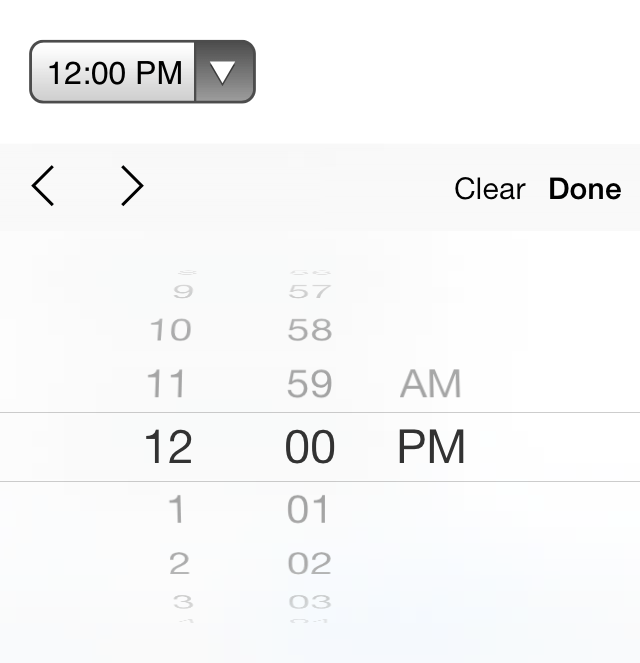The width and height of the screenshot is (640, 663).
Task: Pick minute 59 in the wheel
Action: (x=309, y=384)
